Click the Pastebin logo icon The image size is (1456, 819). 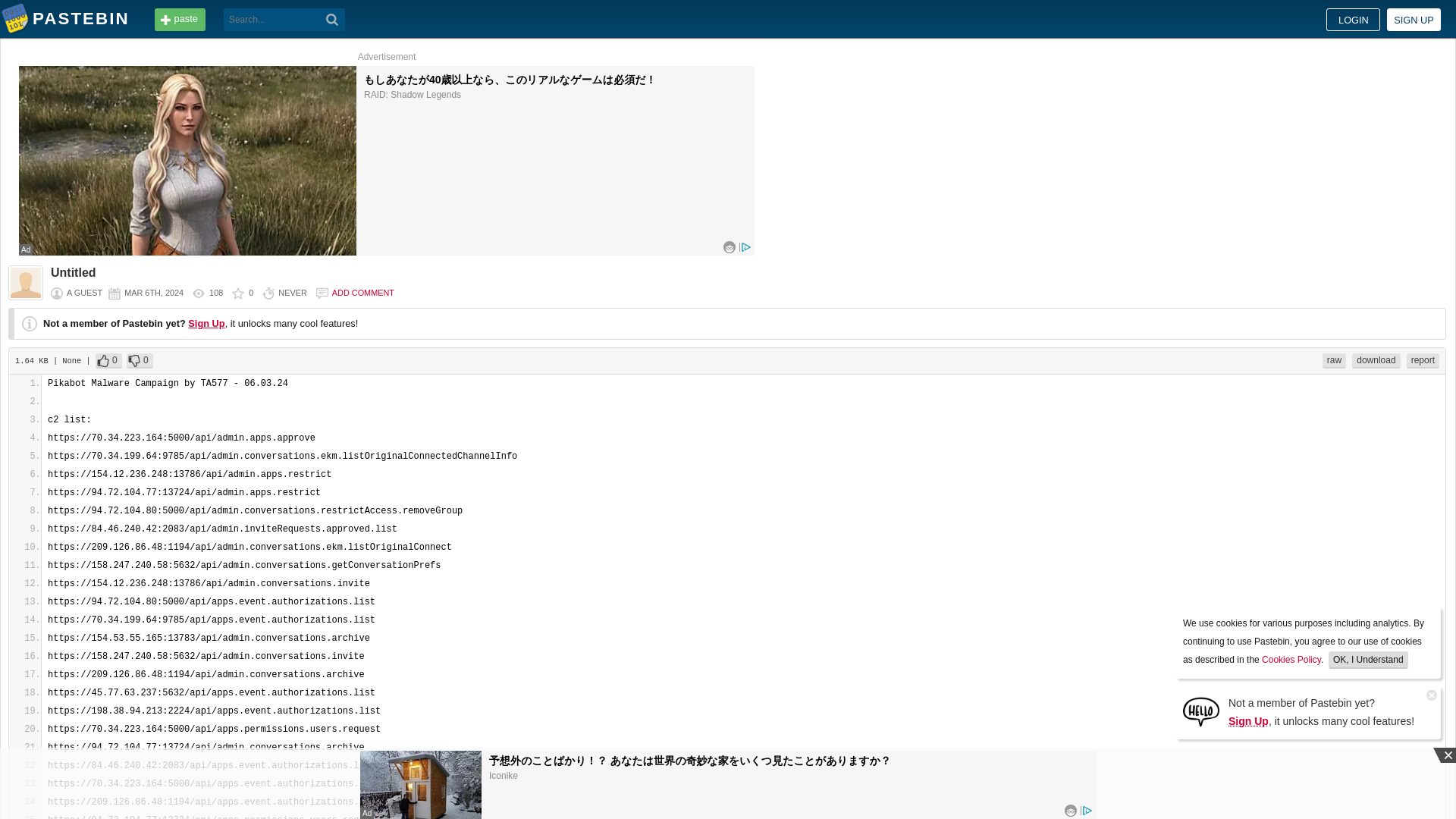pos(14,19)
